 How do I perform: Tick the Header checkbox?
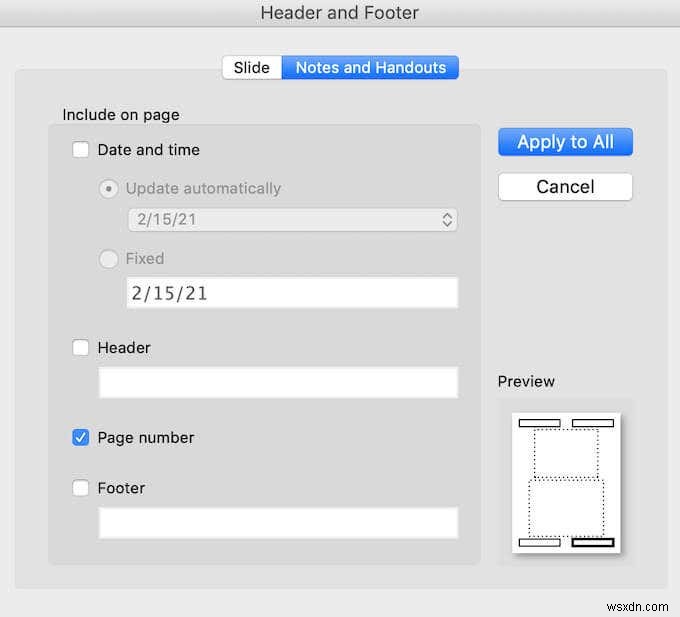(81, 347)
